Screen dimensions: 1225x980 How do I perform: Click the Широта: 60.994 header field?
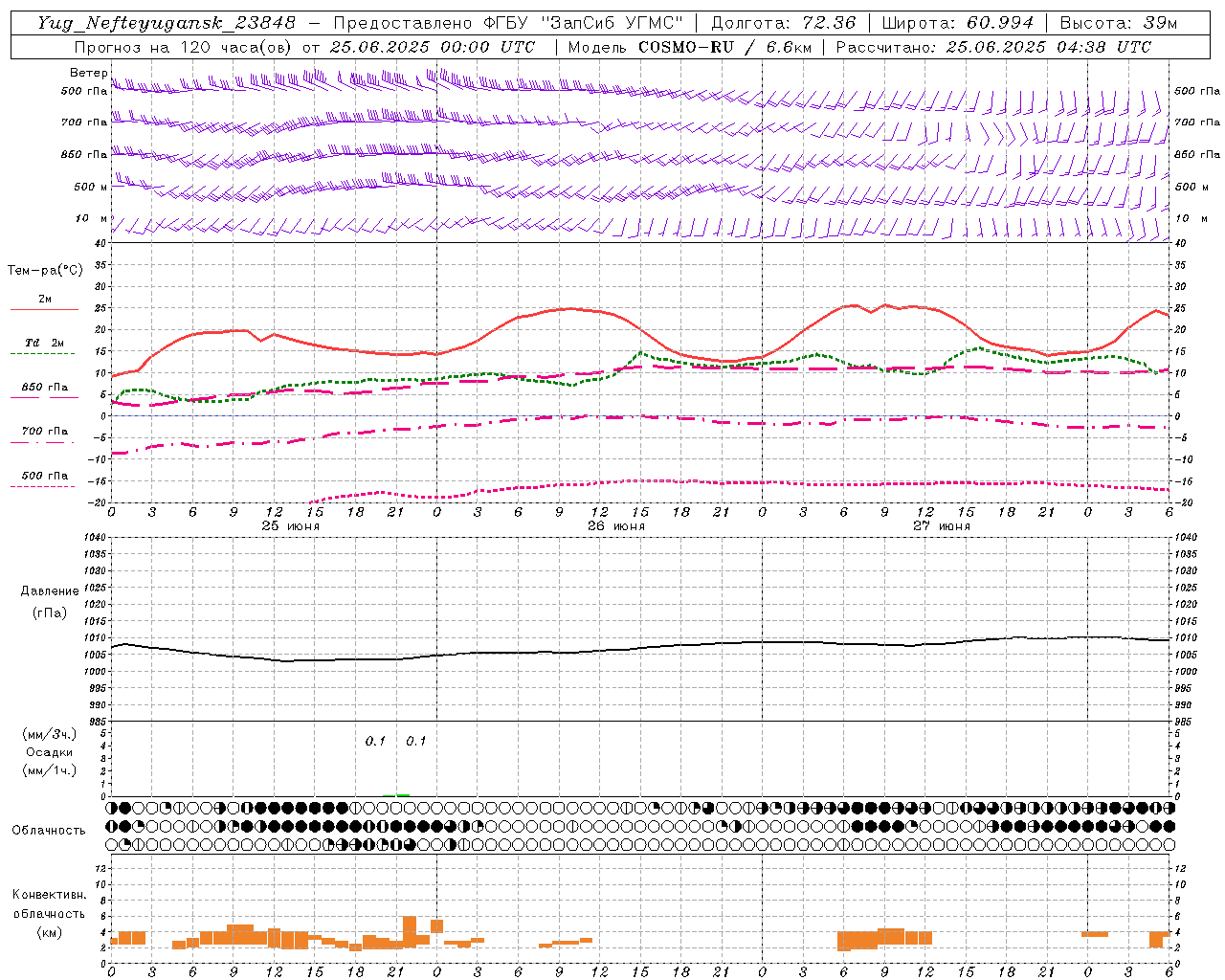click(x=957, y=23)
